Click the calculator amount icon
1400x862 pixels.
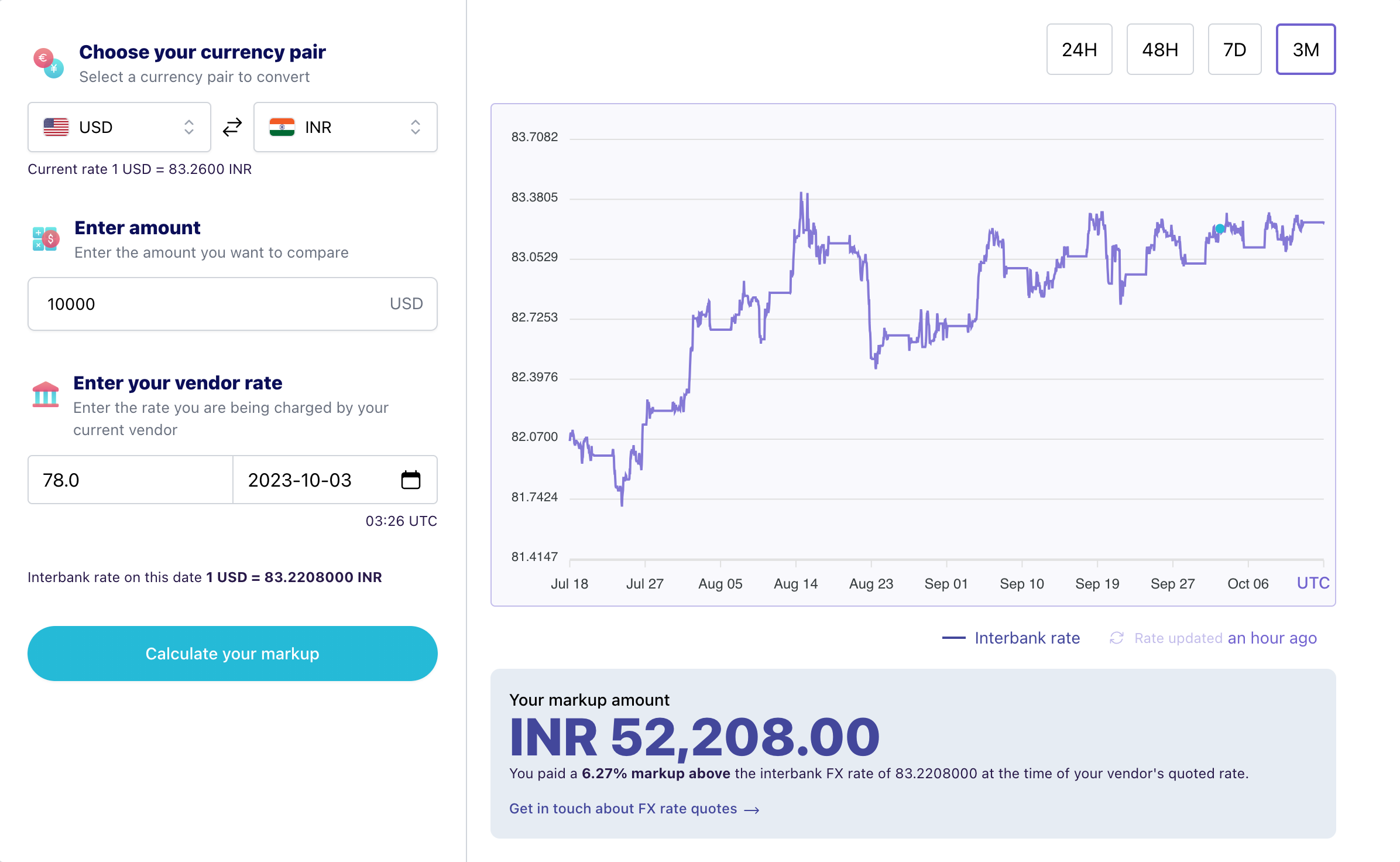tap(46, 239)
